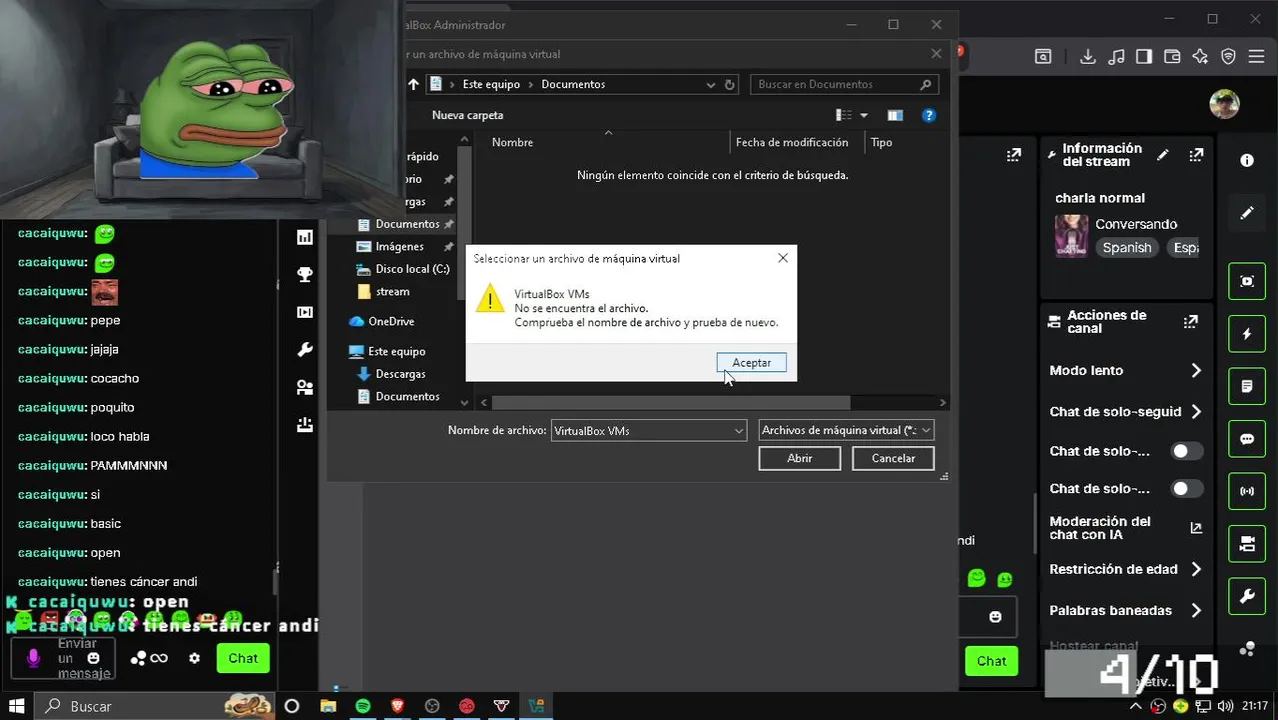This screenshot has width=1278, height=720.
Task: Open the Nombre de archivo combo box
Action: point(739,431)
